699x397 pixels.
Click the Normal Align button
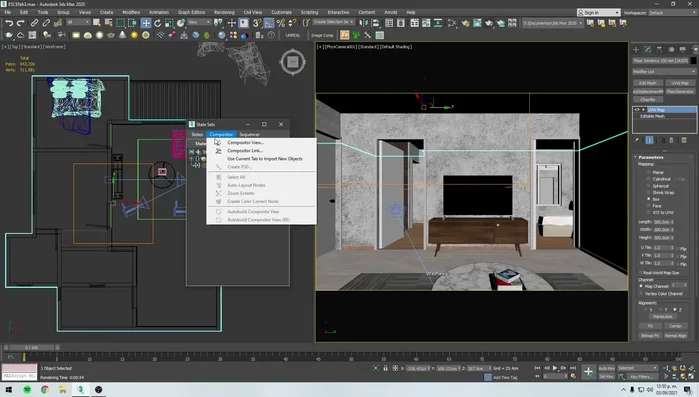pos(675,336)
